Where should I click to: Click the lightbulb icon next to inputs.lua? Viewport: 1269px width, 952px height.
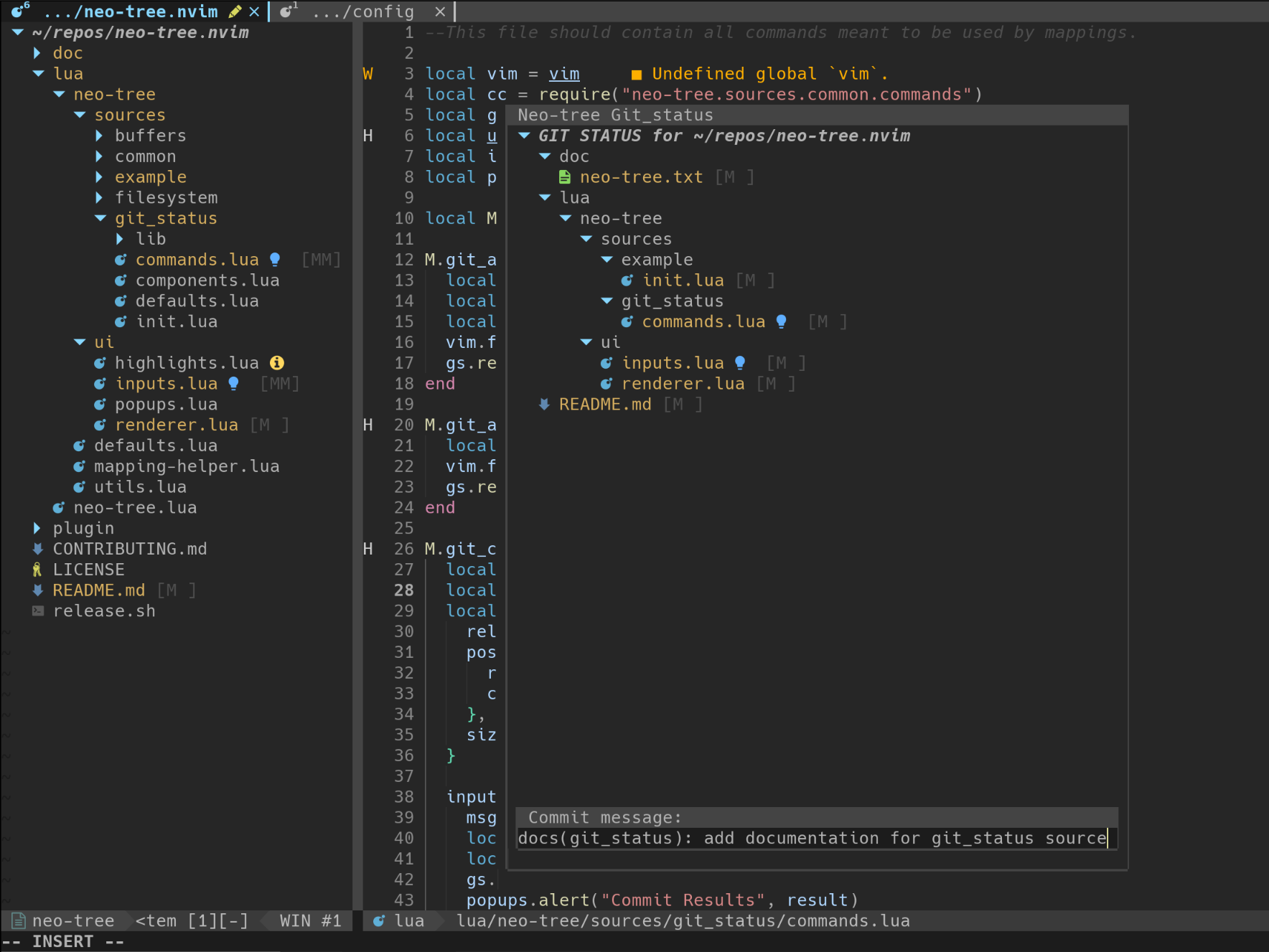[x=233, y=383]
